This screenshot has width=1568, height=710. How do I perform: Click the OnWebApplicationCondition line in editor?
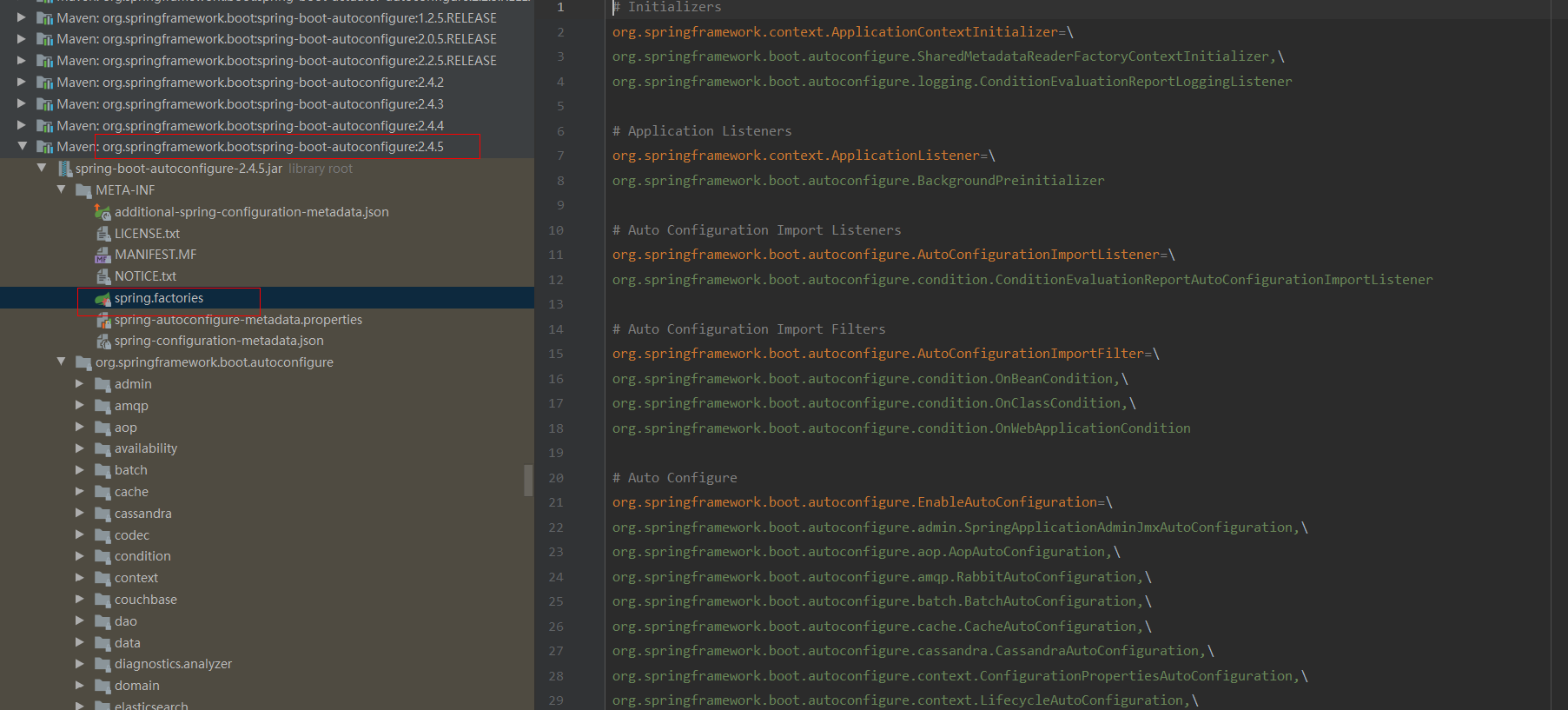click(x=902, y=428)
